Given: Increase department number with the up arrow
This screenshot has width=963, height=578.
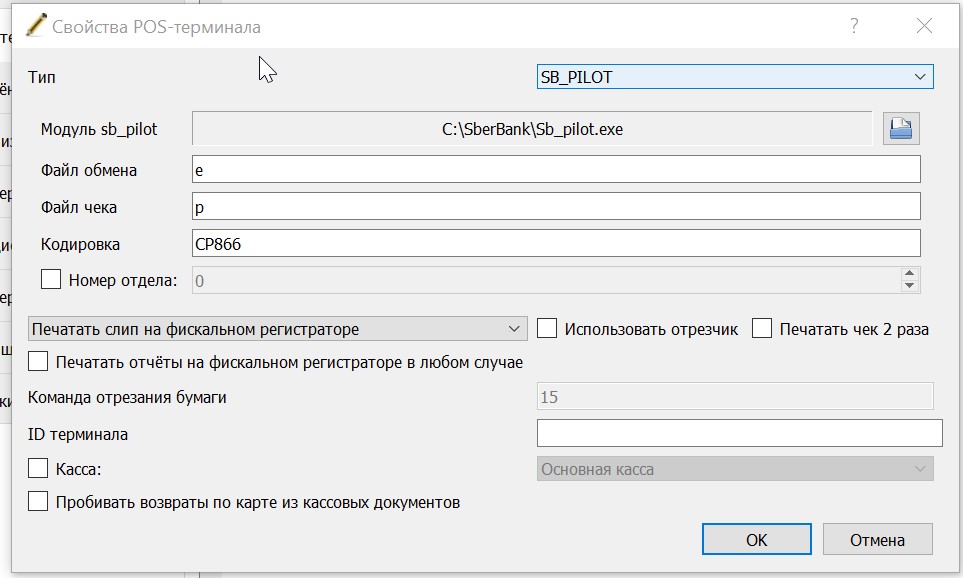Looking at the screenshot, I should pos(910,273).
